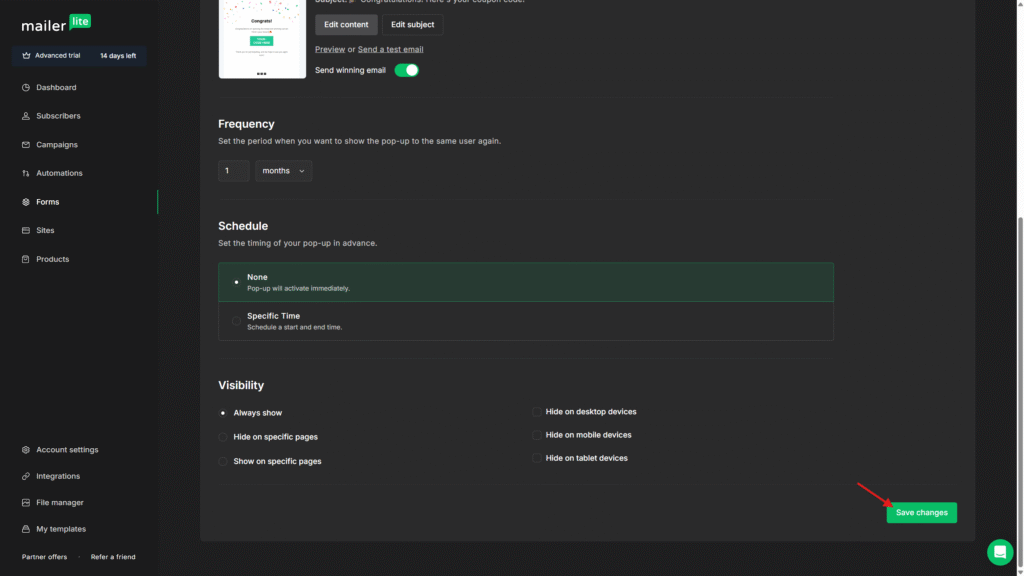
Task: Check Hide on mobile devices
Action: pos(537,435)
